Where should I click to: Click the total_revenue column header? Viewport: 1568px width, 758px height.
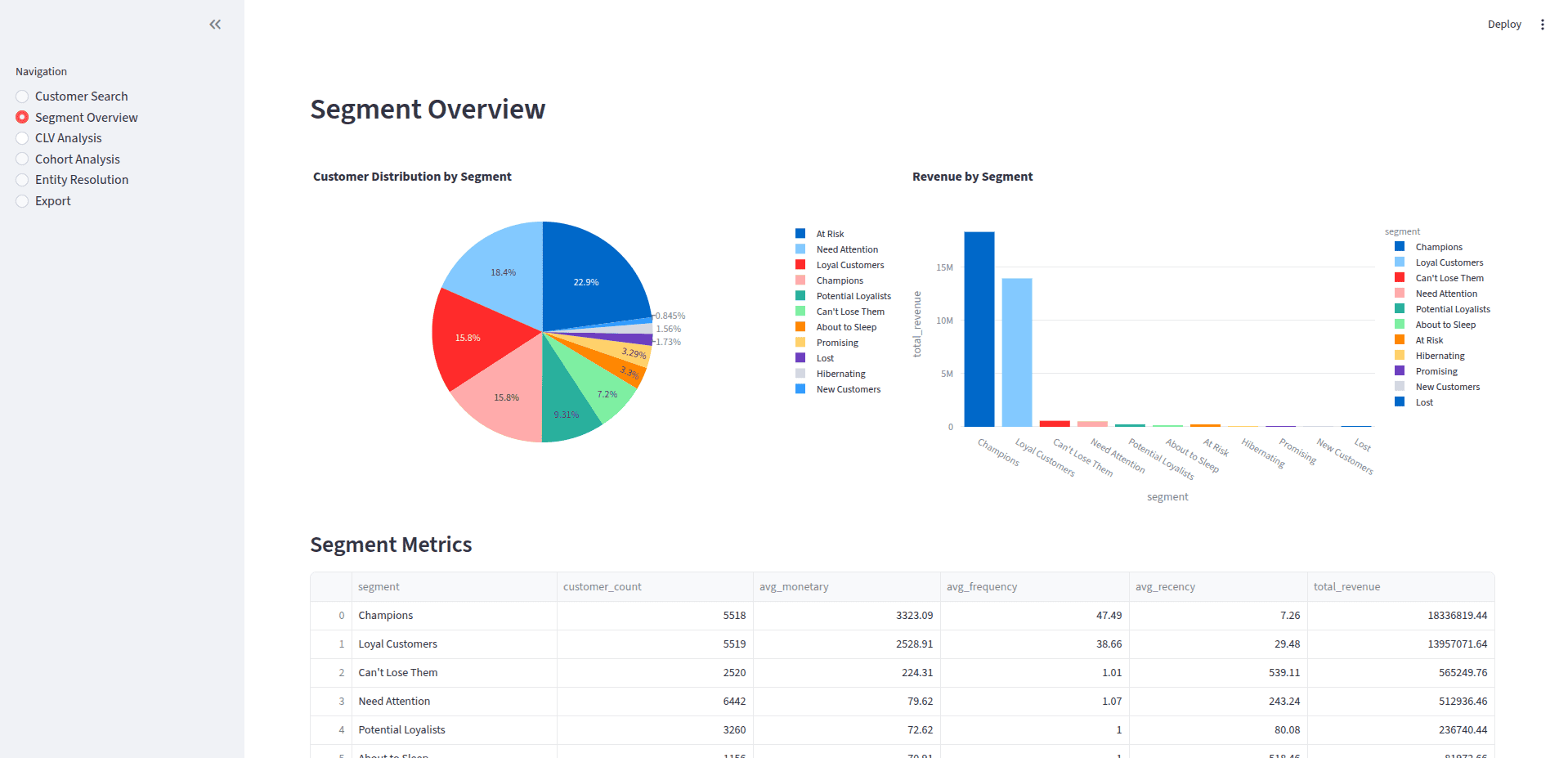click(1346, 586)
